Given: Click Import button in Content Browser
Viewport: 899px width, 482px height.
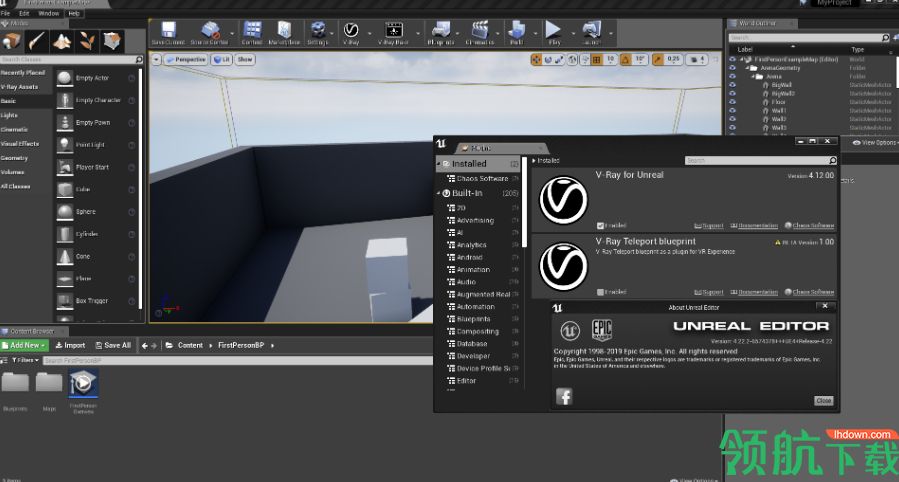Looking at the screenshot, I should (70, 345).
